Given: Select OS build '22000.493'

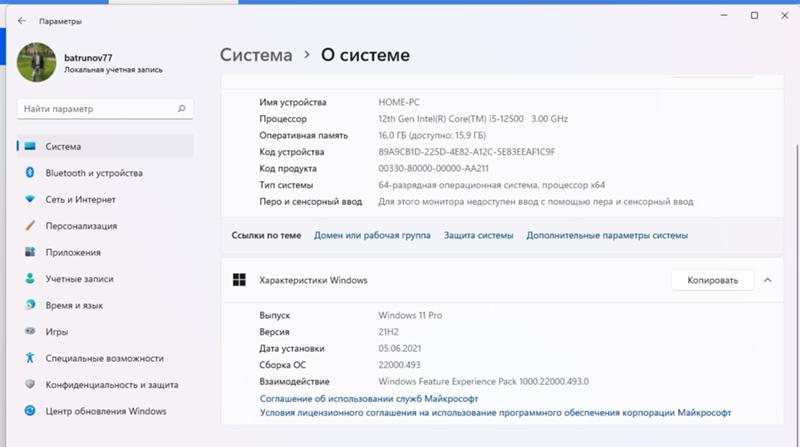Looking at the screenshot, I should pos(399,365).
